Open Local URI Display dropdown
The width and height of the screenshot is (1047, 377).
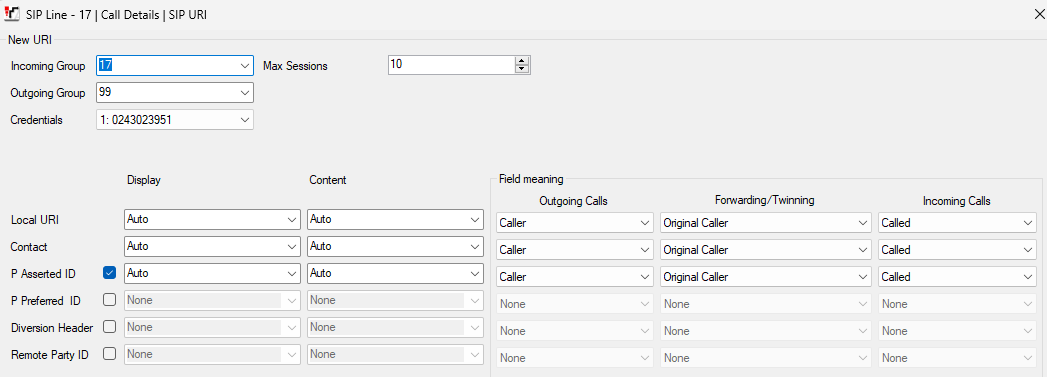(212, 219)
